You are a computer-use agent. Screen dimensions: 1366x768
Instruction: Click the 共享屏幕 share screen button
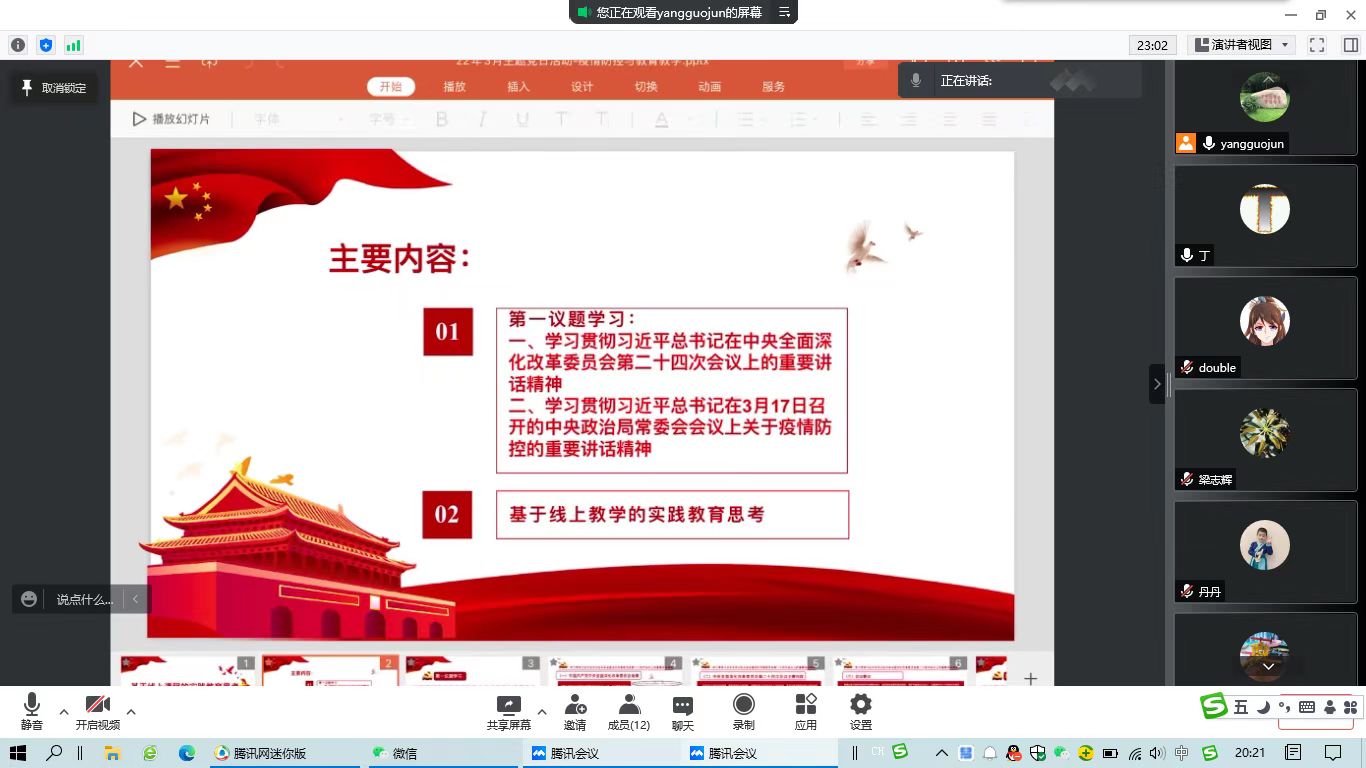(x=508, y=712)
